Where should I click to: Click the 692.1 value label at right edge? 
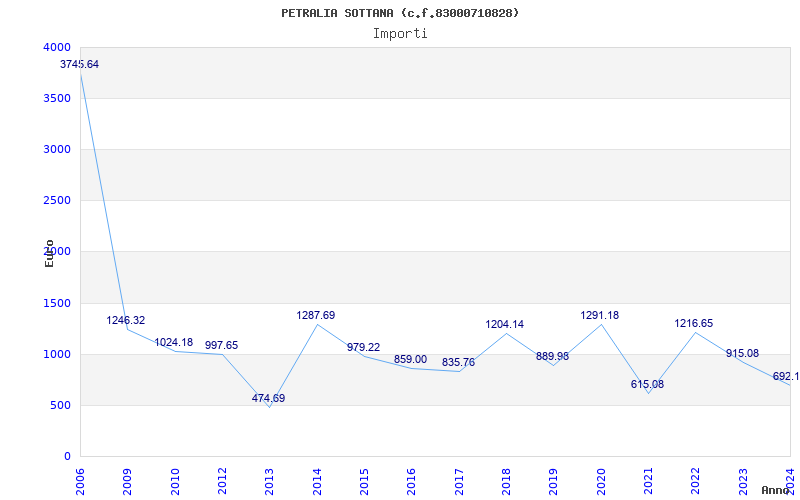point(786,377)
